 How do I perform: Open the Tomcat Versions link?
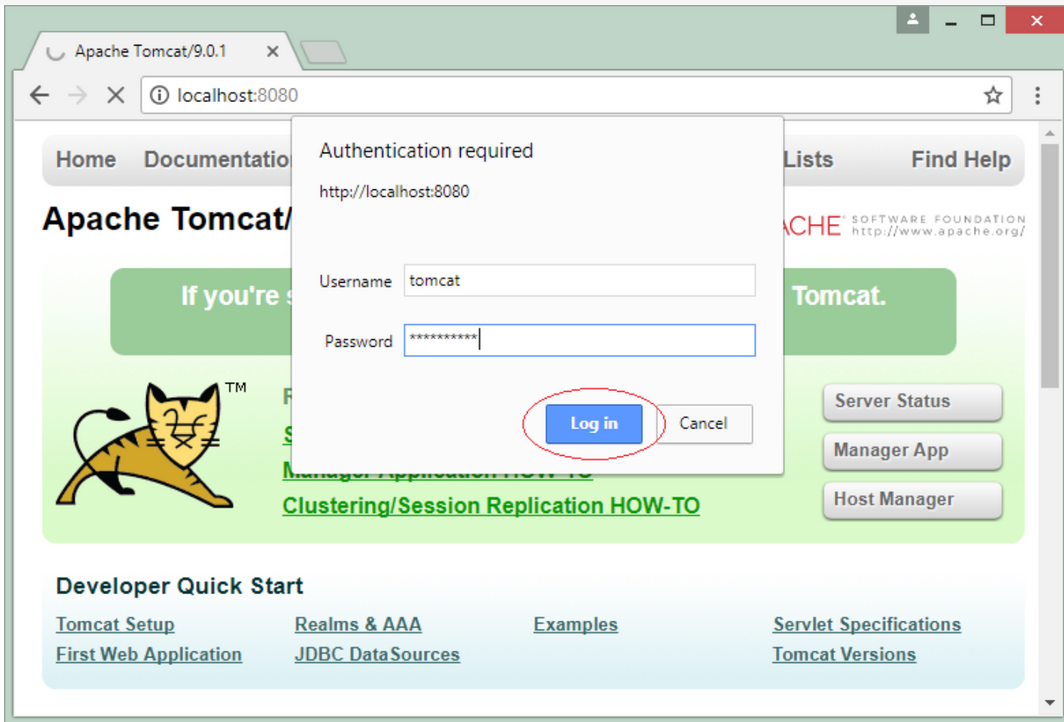click(843, 655)
